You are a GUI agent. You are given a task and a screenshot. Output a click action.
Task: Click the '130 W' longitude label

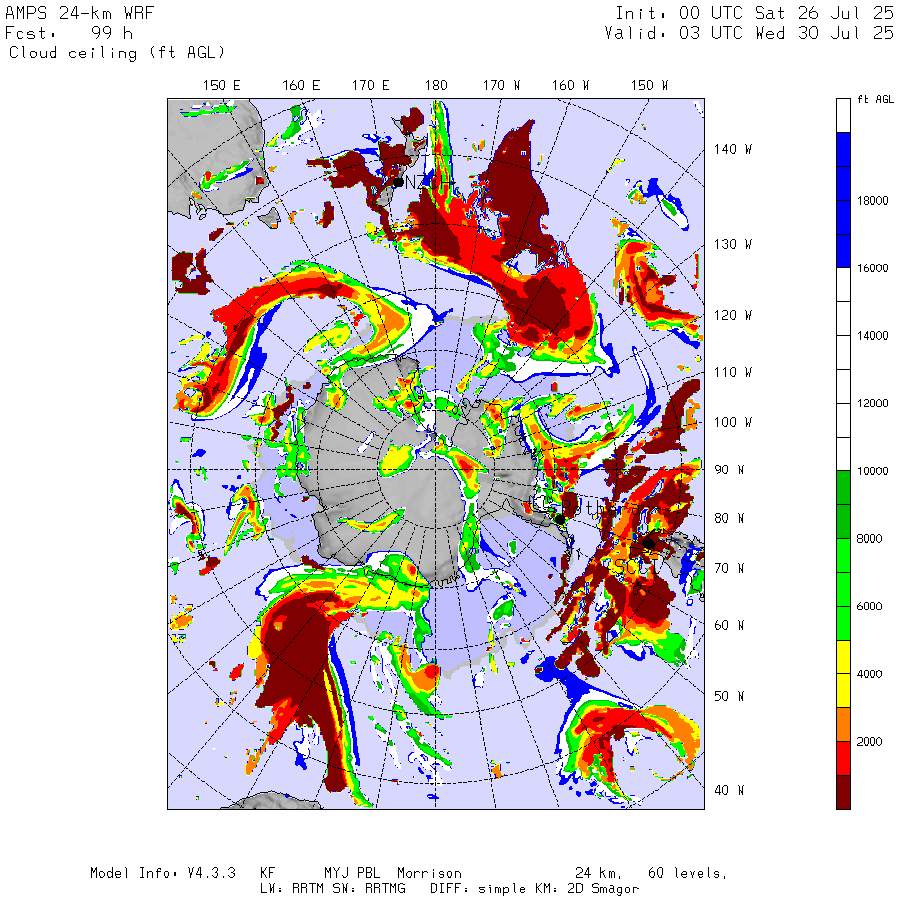pos(732,245)
